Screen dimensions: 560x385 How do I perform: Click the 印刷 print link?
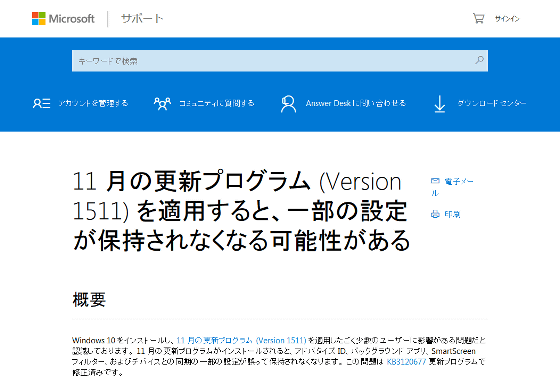pos(452,214)
